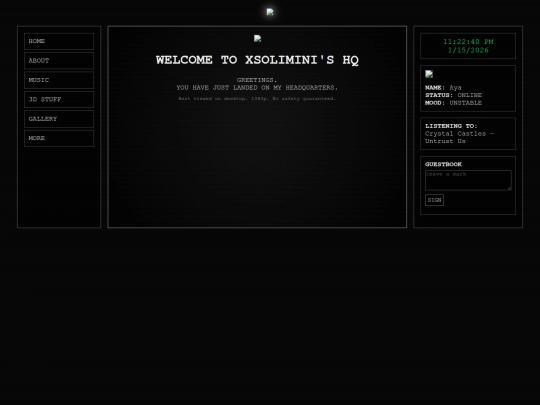Focus the guestbook 'leave a mark' textbox
This screenshot has height=405, width=540.
(468, 180)
